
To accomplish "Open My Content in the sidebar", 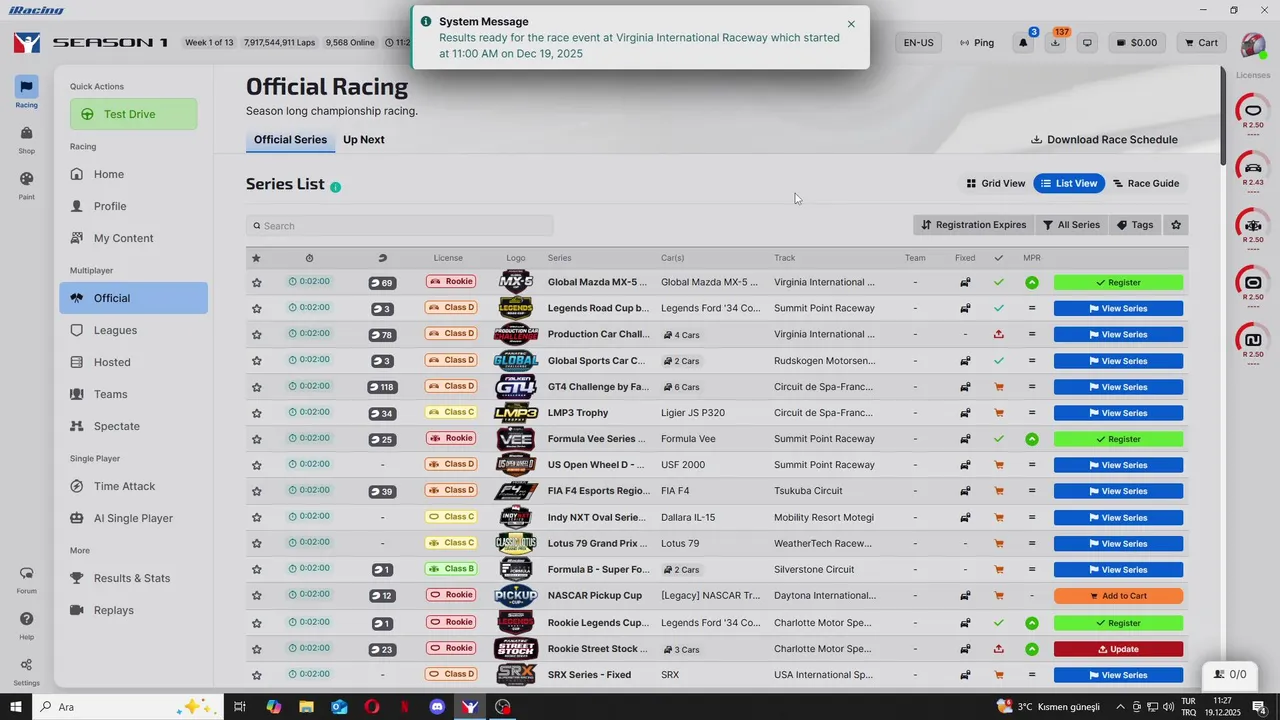I will point(133,238).
